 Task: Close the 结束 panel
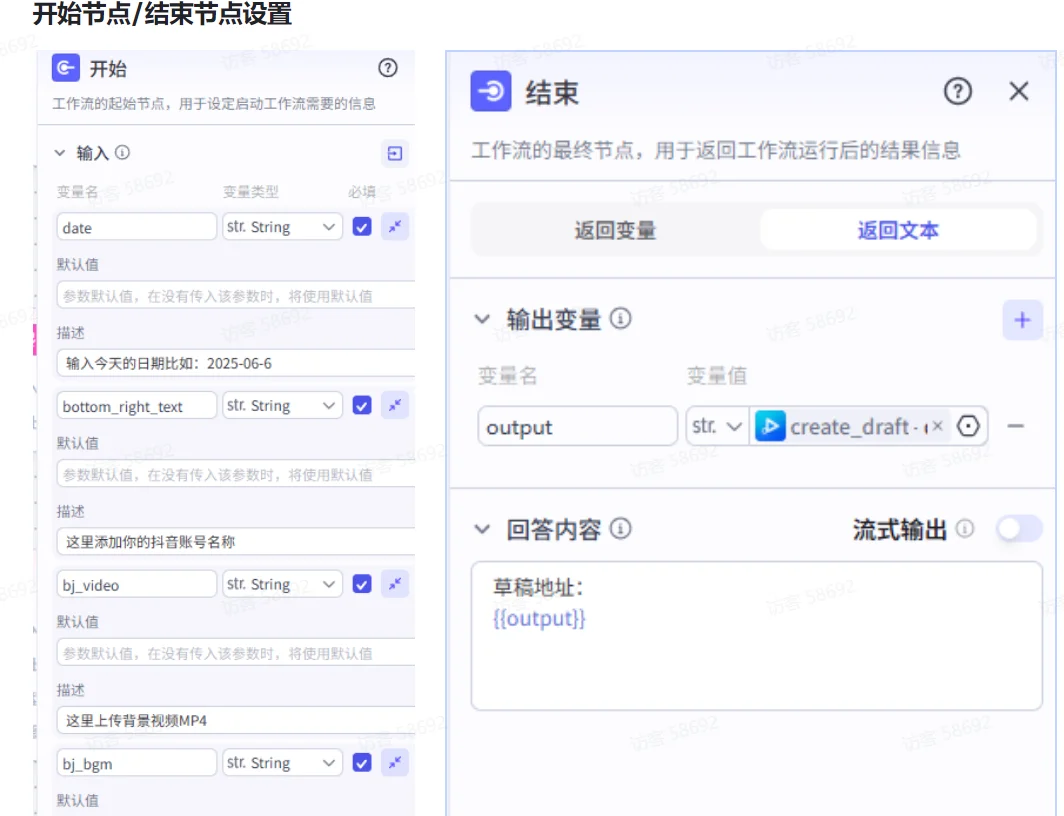1019,91
